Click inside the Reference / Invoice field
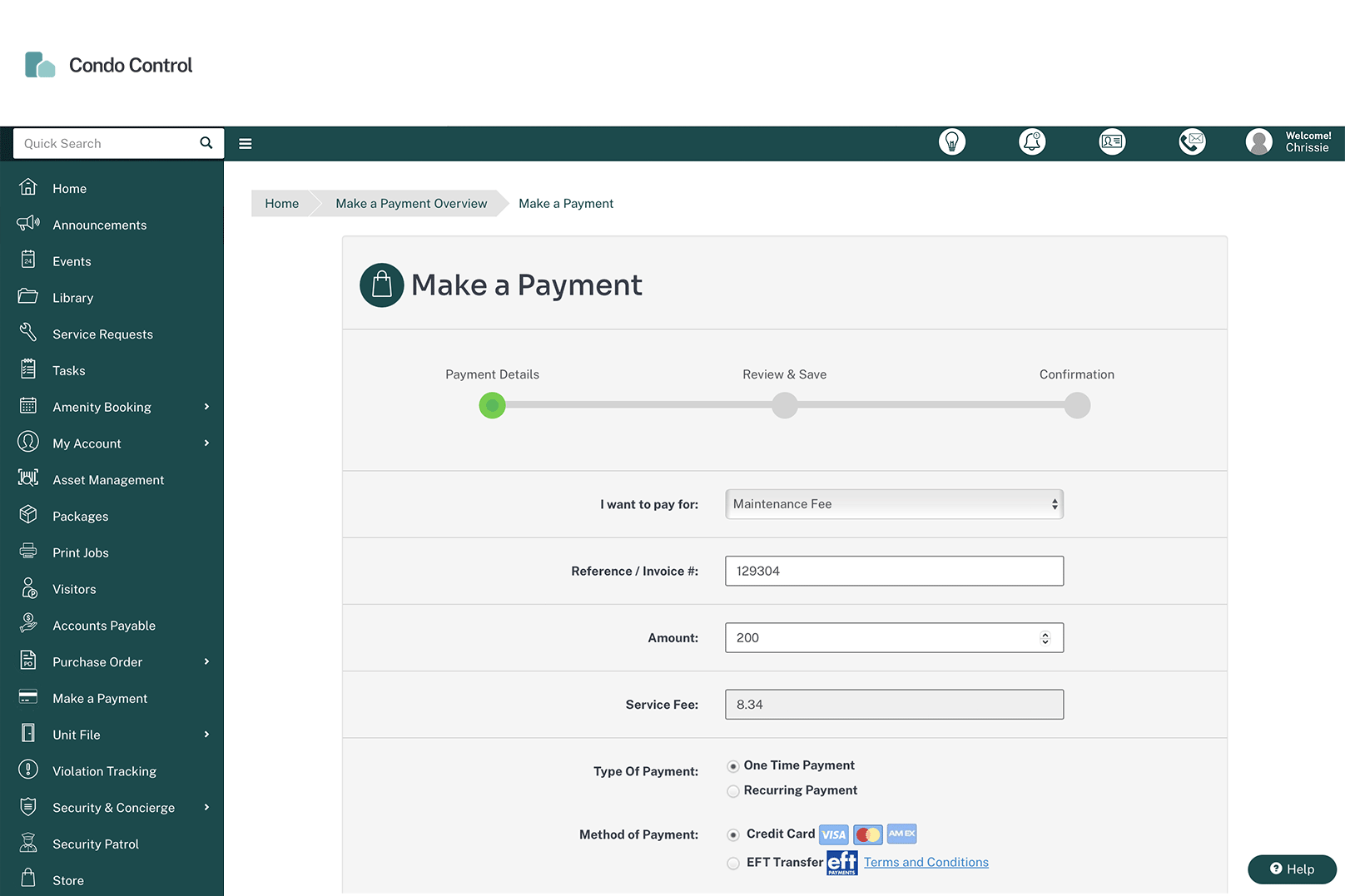The width and height of the screenshot is (1345, 896). [x=894, y=570]
